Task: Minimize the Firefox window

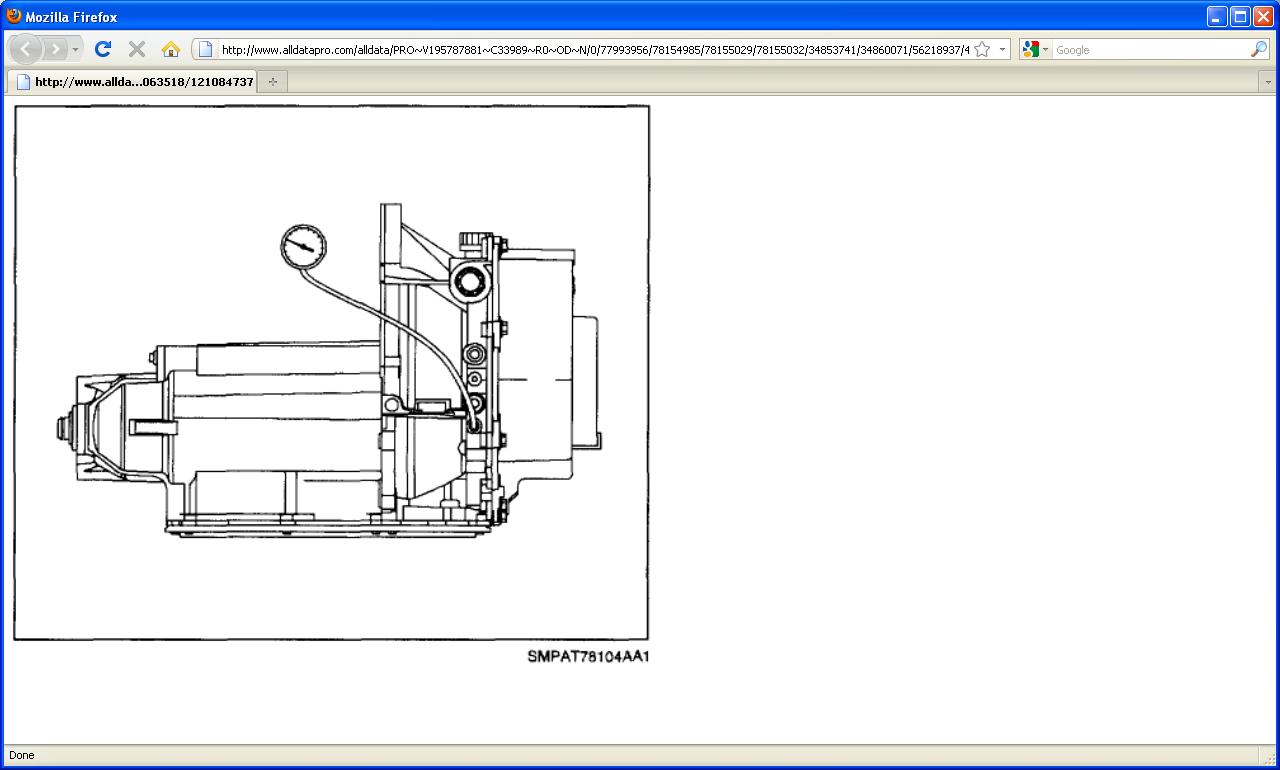Action: pyautogui.click(x=1217, y=16)
